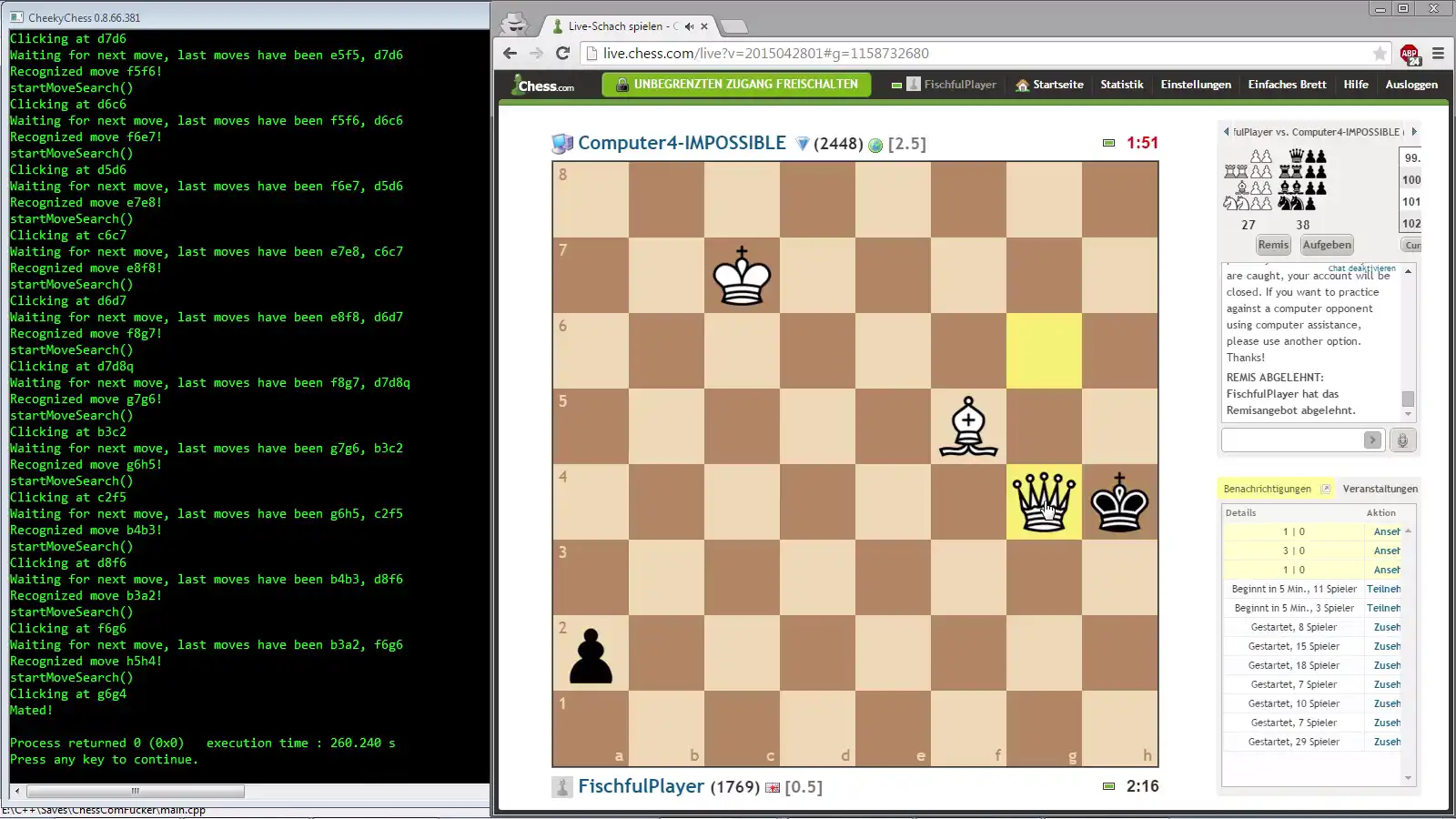This screenshot has height=819, width=1456.
Task: Click the Aufgeben button
Action: coord(1327,245)
